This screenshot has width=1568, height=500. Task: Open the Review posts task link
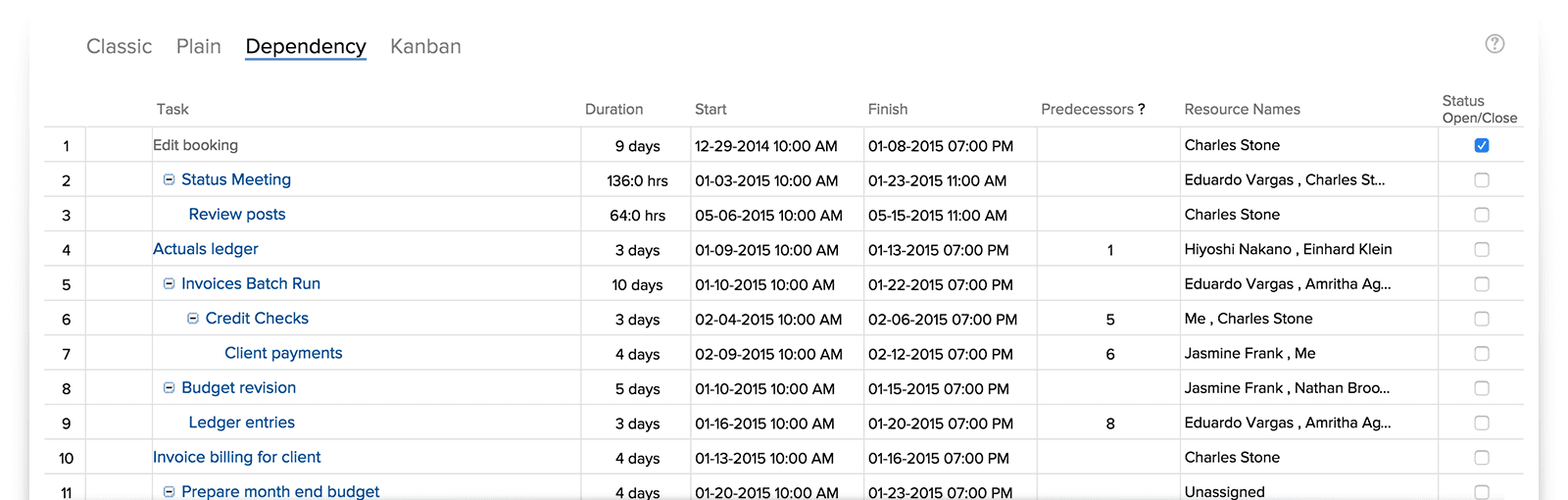237,214
